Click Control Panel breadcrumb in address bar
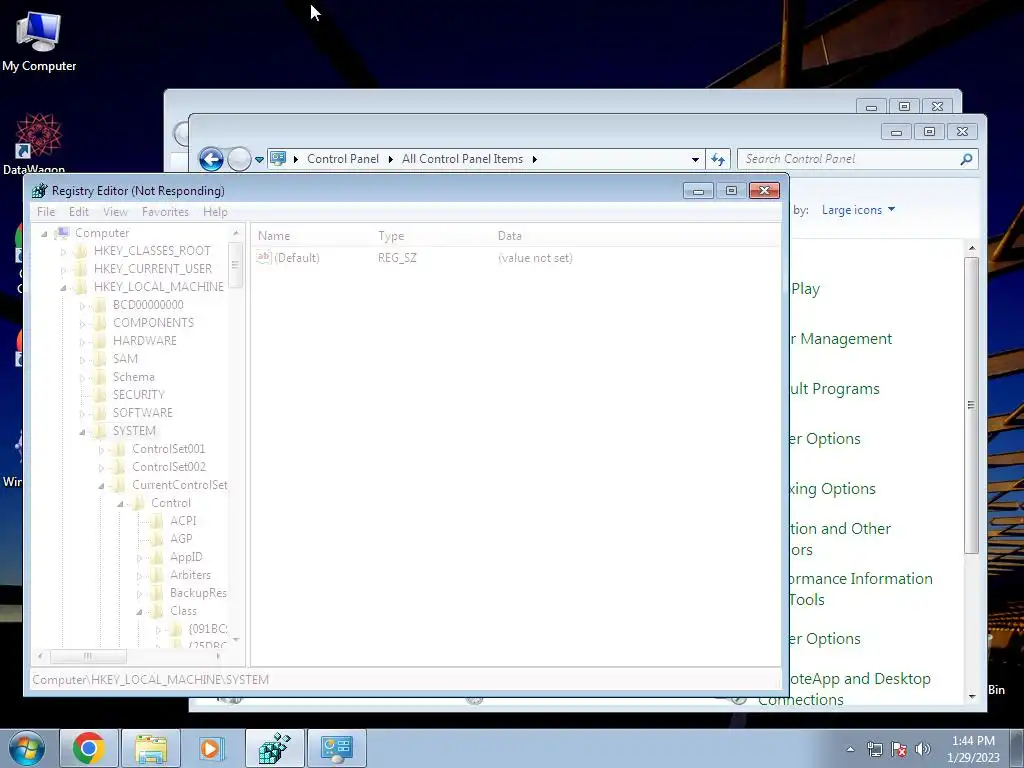 click(x=343, y=159)
